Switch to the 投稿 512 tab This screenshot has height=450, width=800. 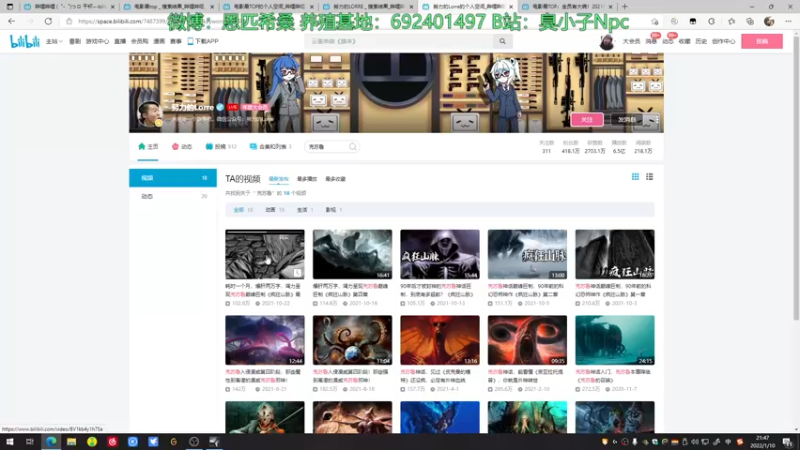(x=220, y=146)
